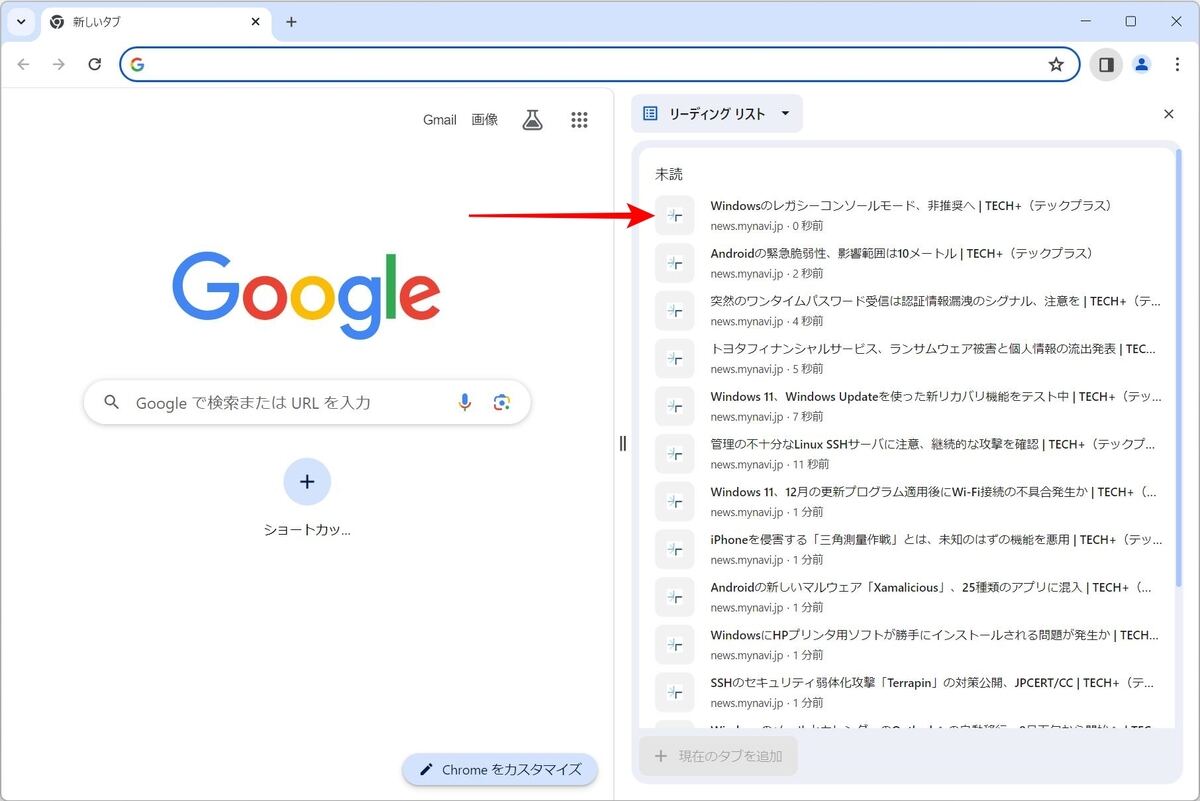Image resolution: width=1200 pixels, height=801 pixels.
Task: Maximize the Chrome window
Action: click(x=1131, y=21)
